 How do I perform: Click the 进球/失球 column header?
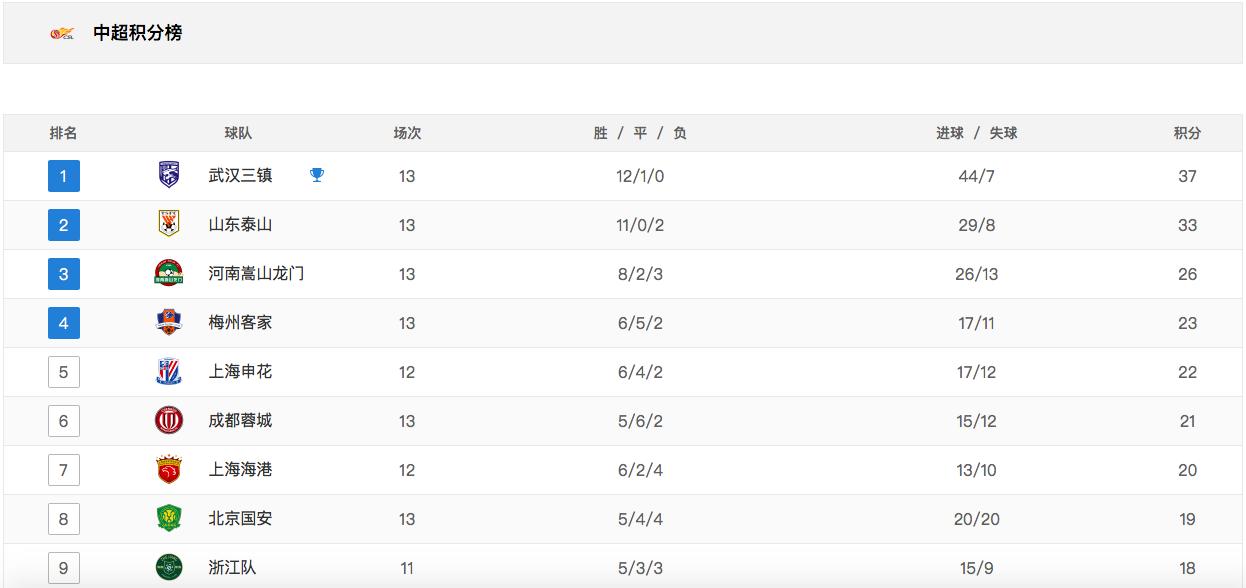[977, 132]
